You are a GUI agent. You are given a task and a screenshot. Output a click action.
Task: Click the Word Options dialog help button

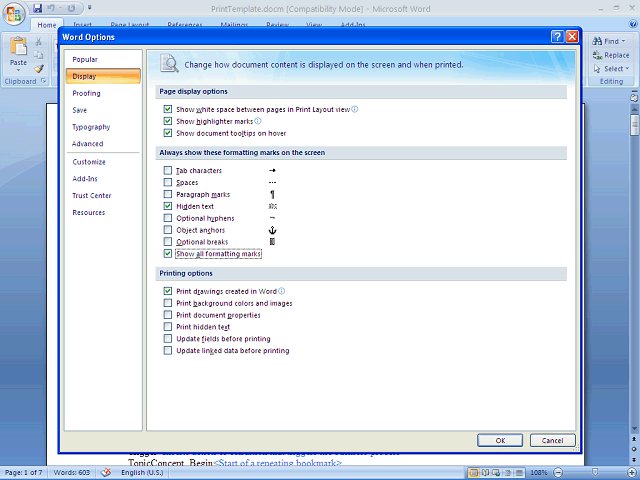(558, 37)
